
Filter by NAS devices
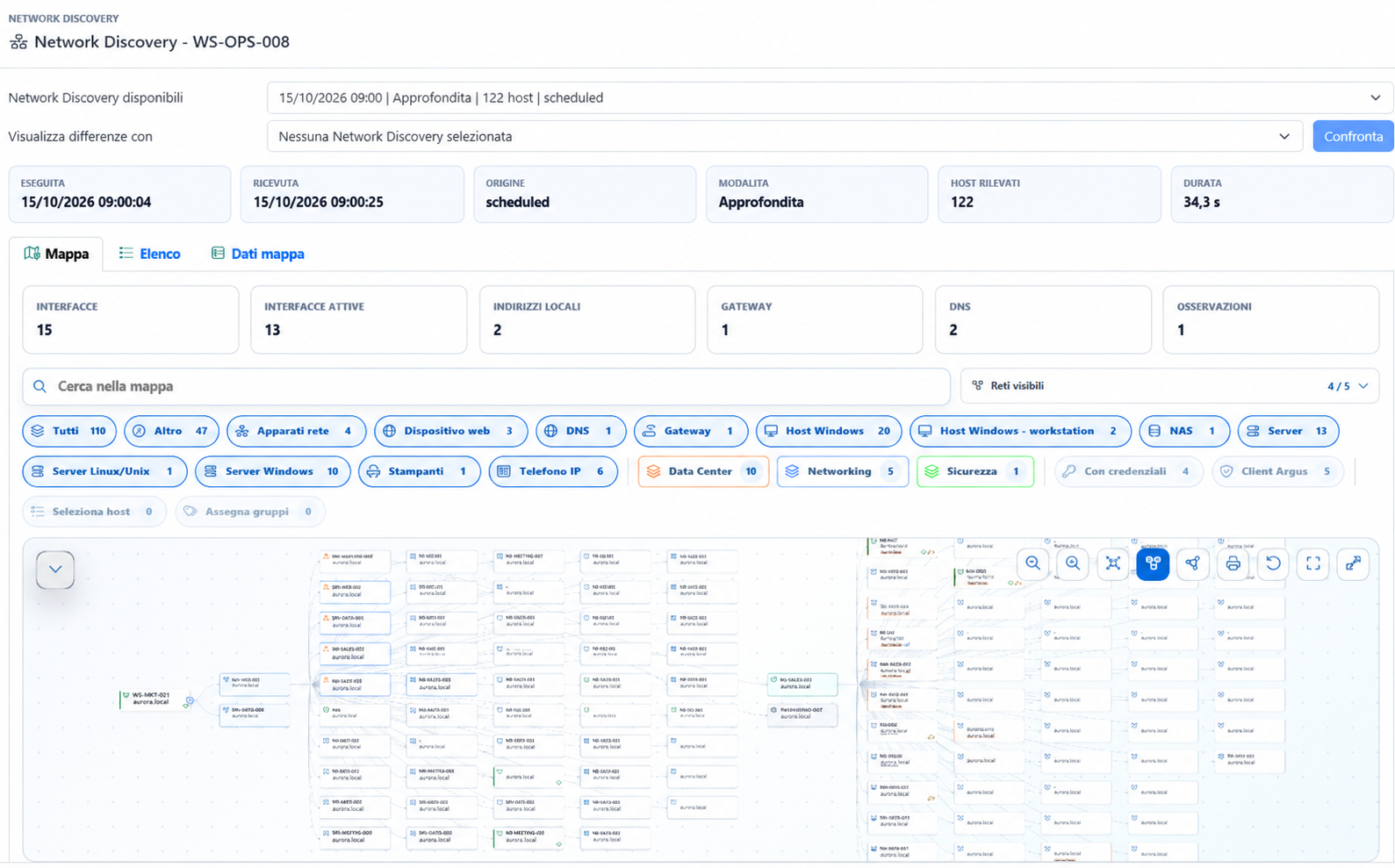pos(1183,431)
